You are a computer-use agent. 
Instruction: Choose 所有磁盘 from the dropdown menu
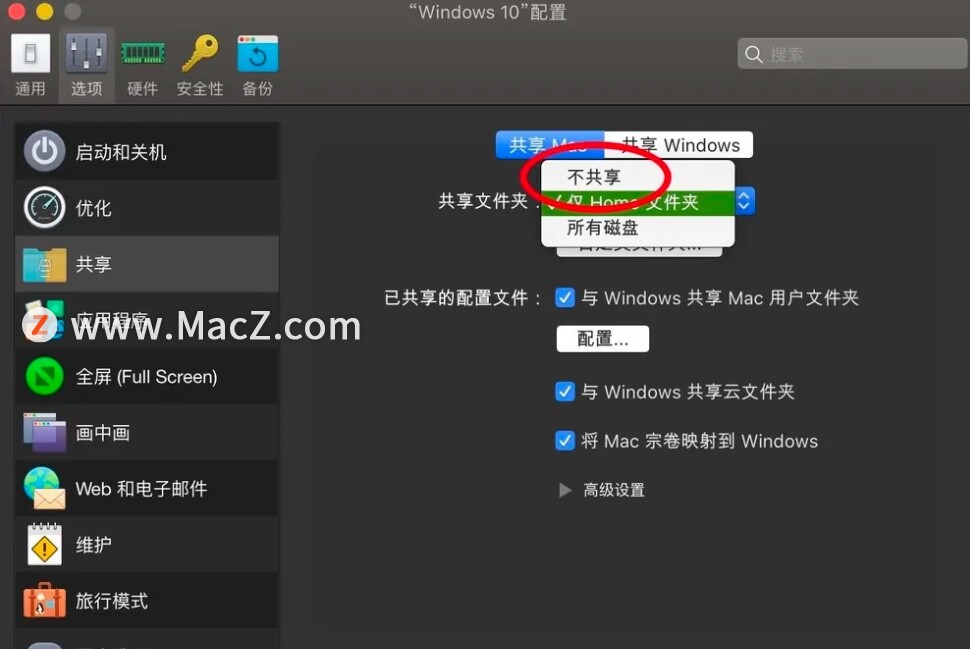coord(638,228)
